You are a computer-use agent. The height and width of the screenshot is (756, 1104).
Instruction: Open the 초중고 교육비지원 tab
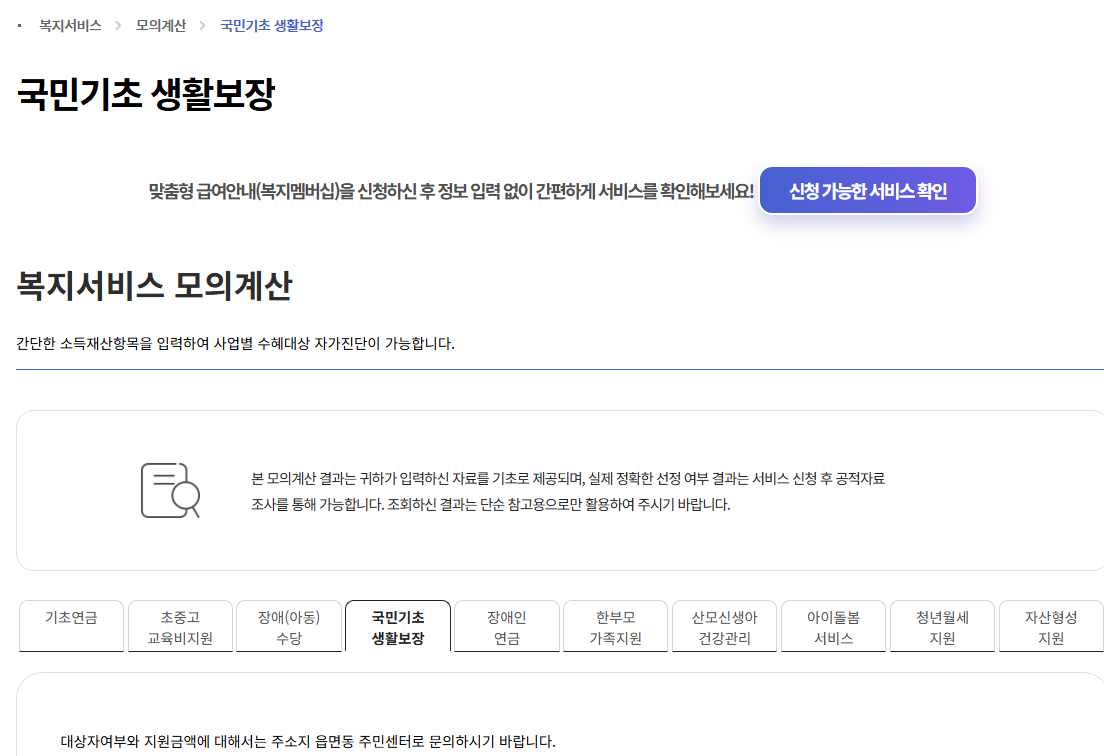point(180,626)
